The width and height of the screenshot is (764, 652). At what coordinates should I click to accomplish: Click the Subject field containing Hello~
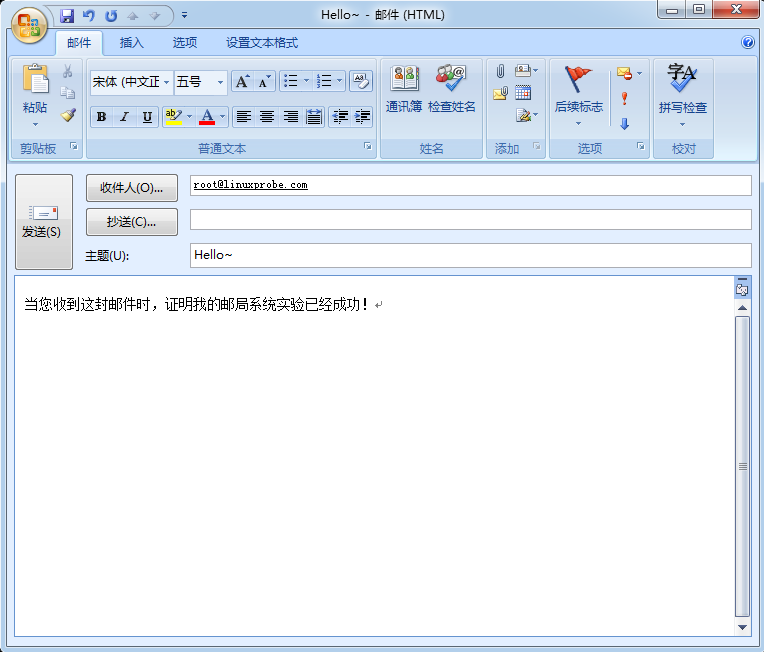(470, 255)
